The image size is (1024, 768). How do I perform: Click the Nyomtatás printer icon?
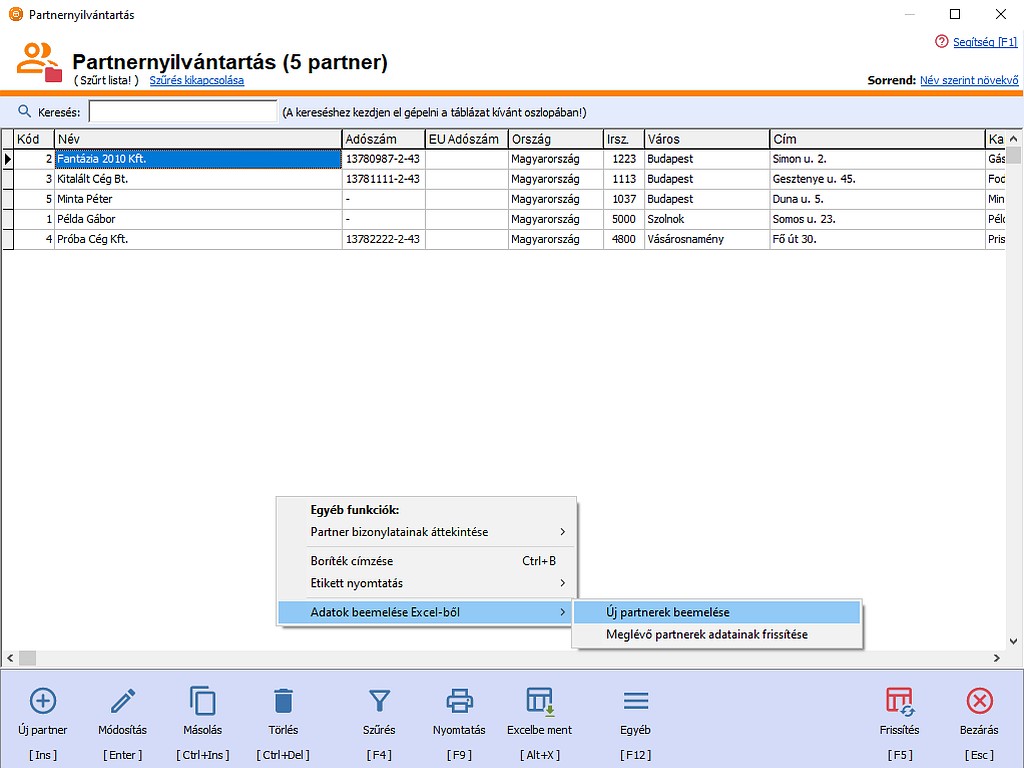click(459, 700)
